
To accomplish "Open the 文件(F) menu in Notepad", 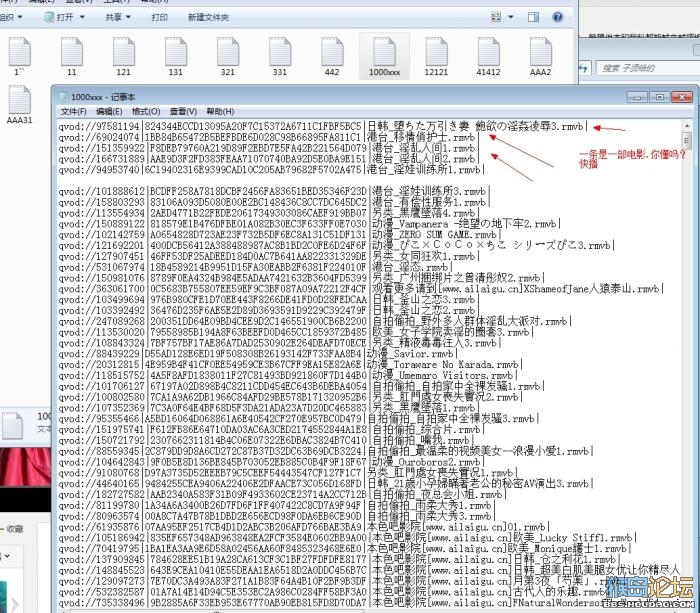I will tap(73, 111).
